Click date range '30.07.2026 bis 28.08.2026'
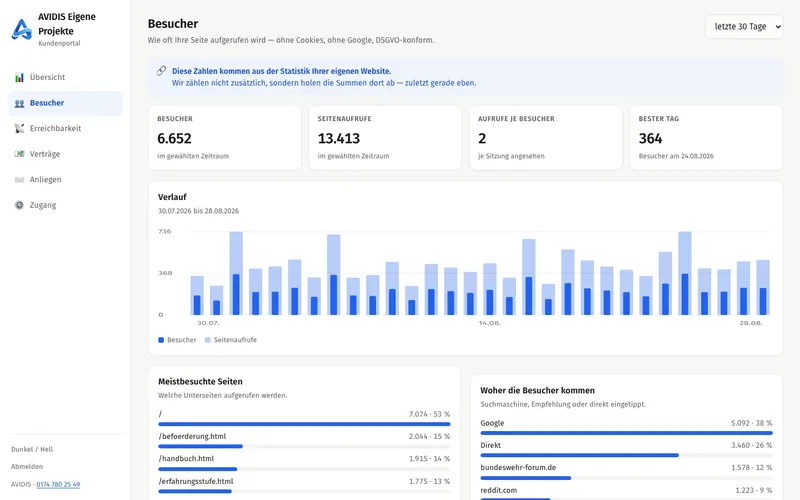800x500 pixels. click(x=198, y=211)
